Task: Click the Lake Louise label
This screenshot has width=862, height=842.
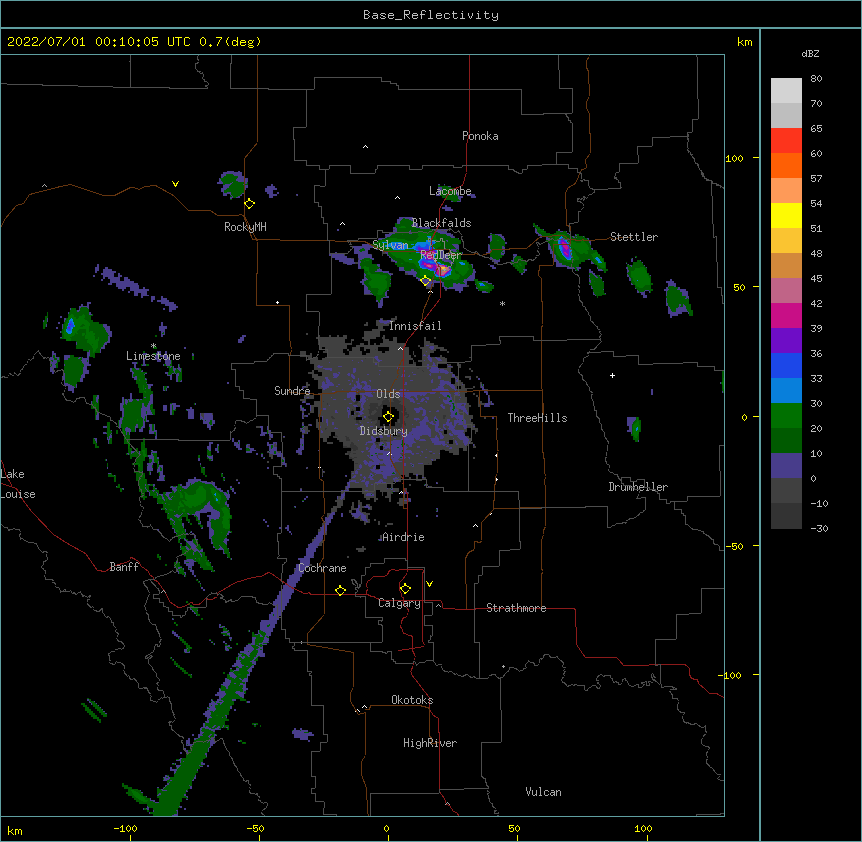Action: pos(18,484)
